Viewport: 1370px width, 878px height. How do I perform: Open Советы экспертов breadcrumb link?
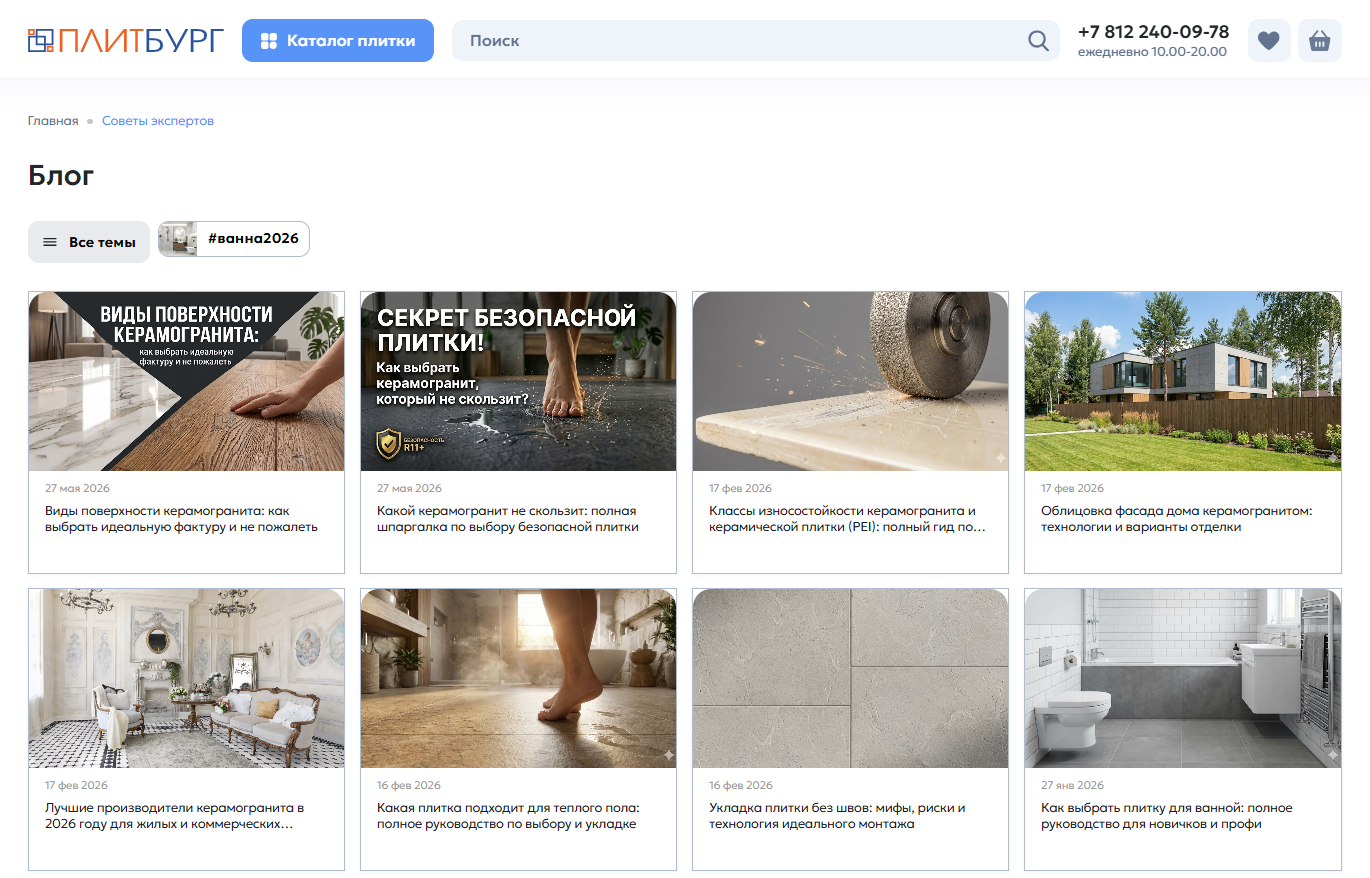tap(158, 121)
